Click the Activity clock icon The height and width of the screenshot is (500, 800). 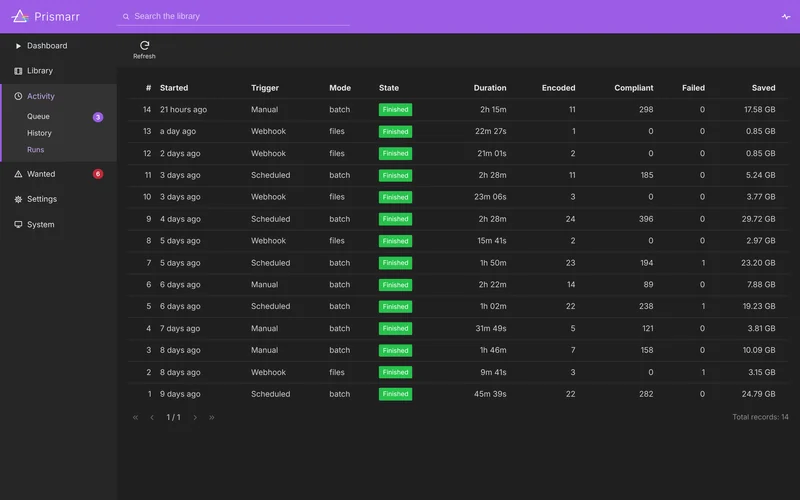coord(18,96)
